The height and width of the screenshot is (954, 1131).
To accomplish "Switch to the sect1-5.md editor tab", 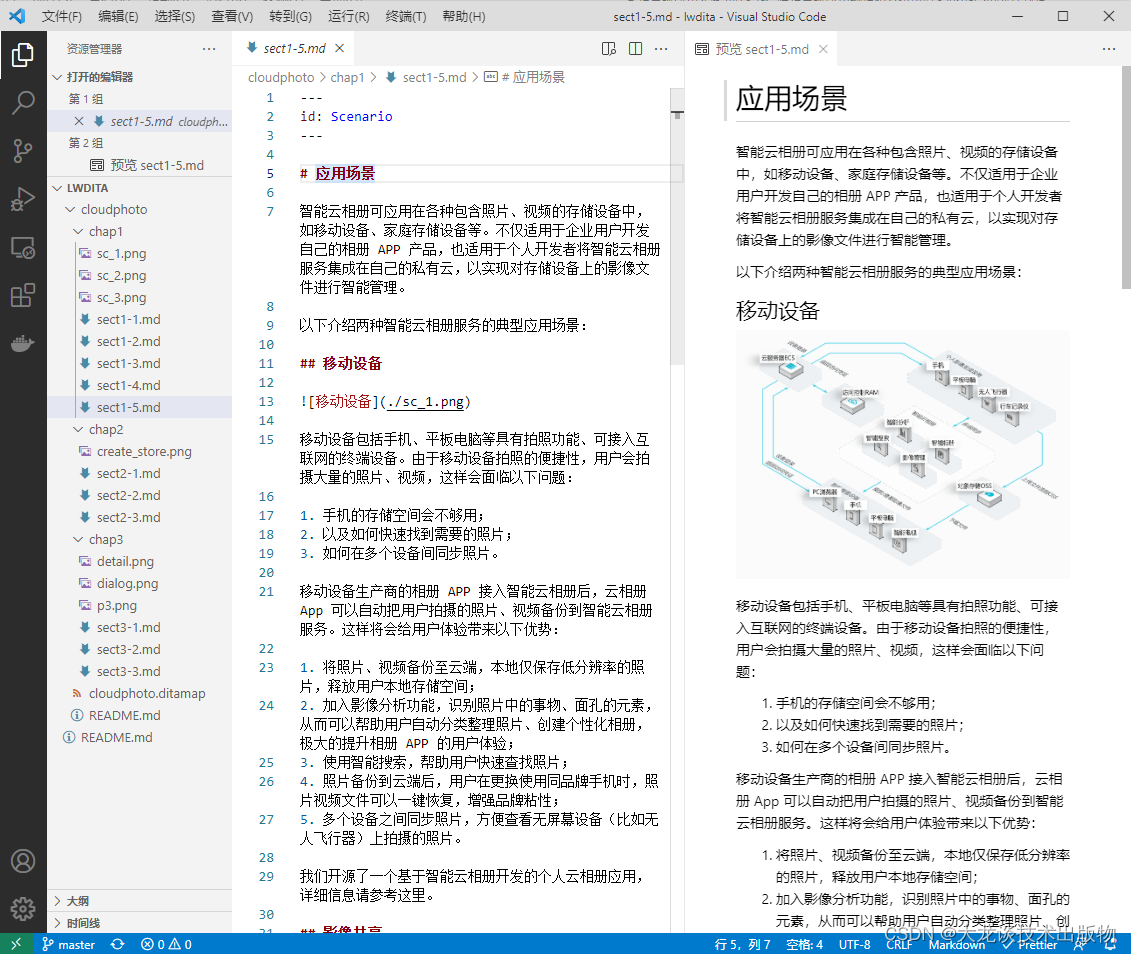I will (x=294, y=48).
